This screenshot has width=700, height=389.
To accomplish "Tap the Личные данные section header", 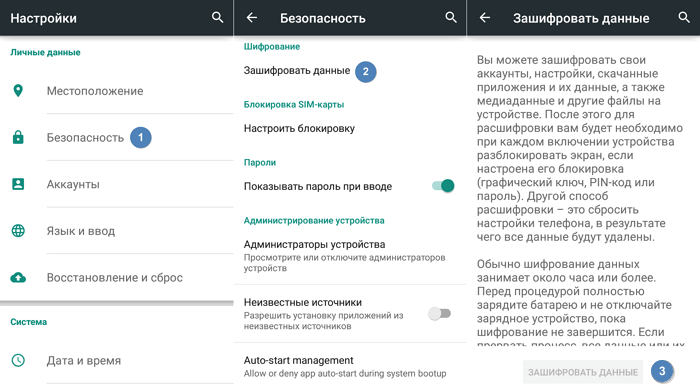I will pyautogui.click(x=45, y=52).
